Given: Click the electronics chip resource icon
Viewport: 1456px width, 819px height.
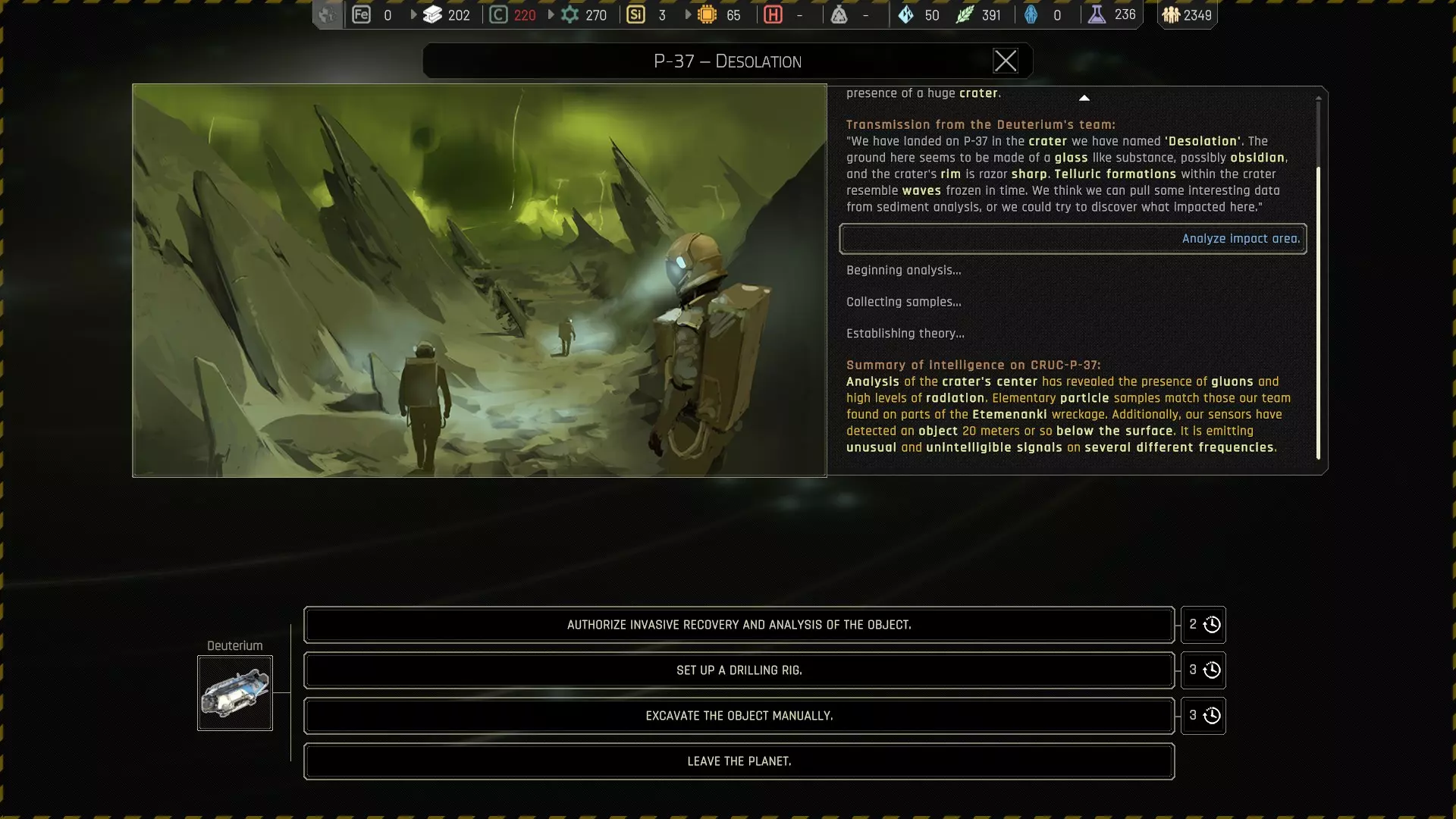Looking at the screenshot, I should pos(707,14).
